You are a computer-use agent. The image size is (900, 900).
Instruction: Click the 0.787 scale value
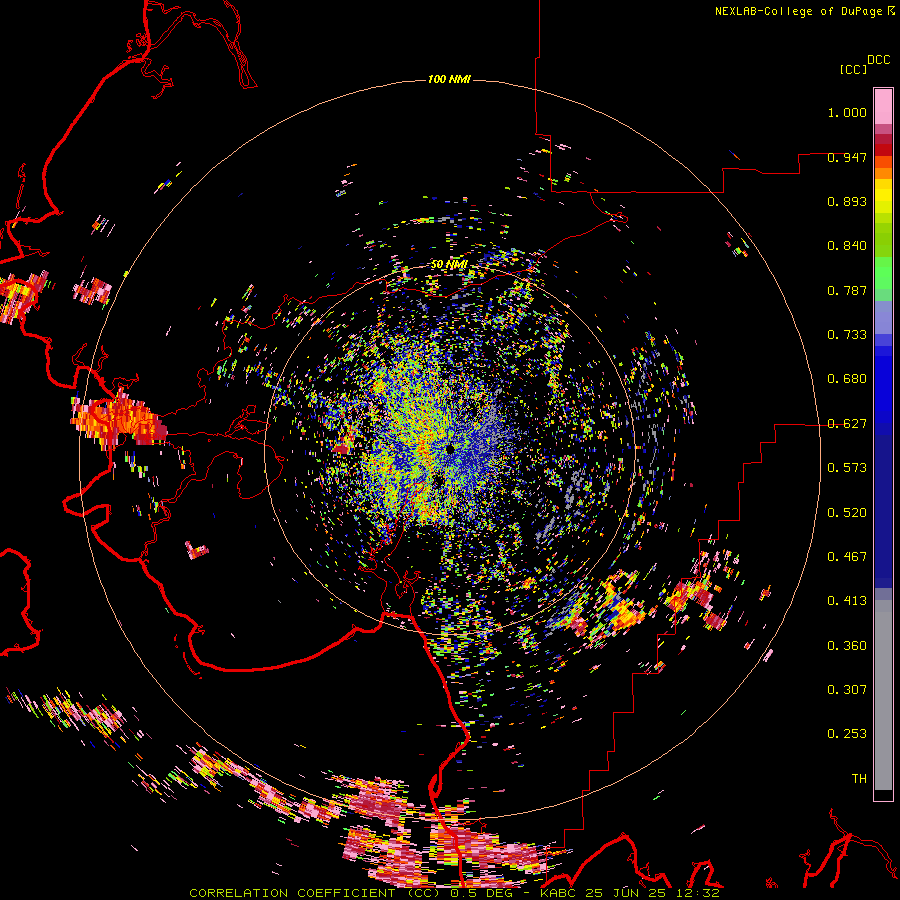click(847, 290)
